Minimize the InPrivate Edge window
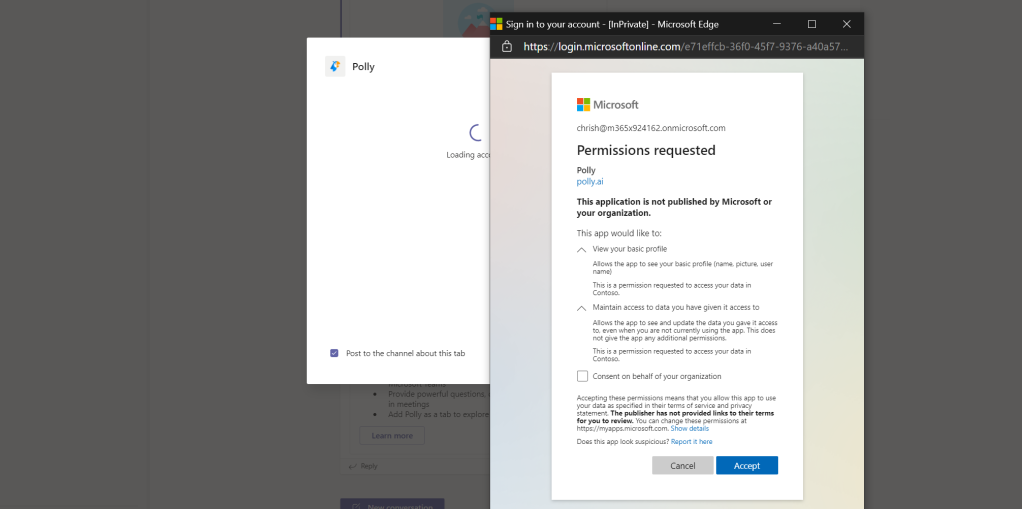Viewport: 1022px width, 509px height. click(776, 23)
